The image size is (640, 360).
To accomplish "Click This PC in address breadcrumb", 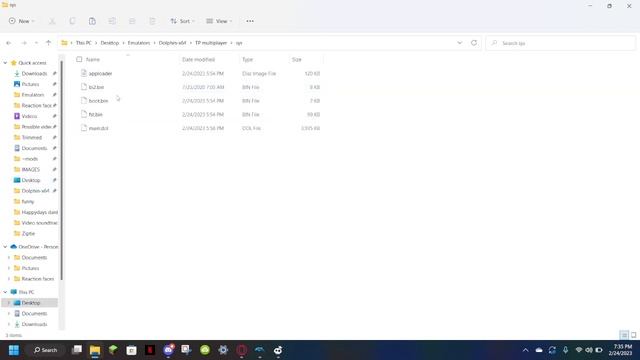I will 84,43.
